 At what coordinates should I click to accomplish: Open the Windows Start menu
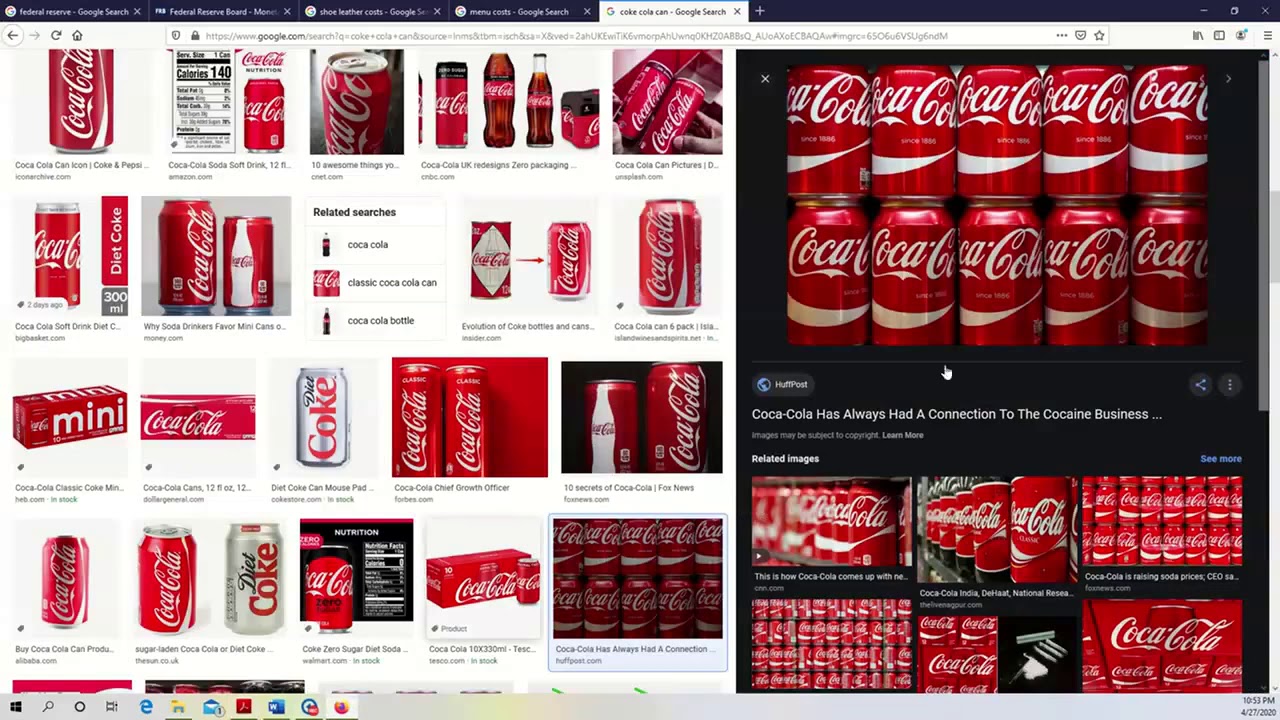click(x=16, y=707)
